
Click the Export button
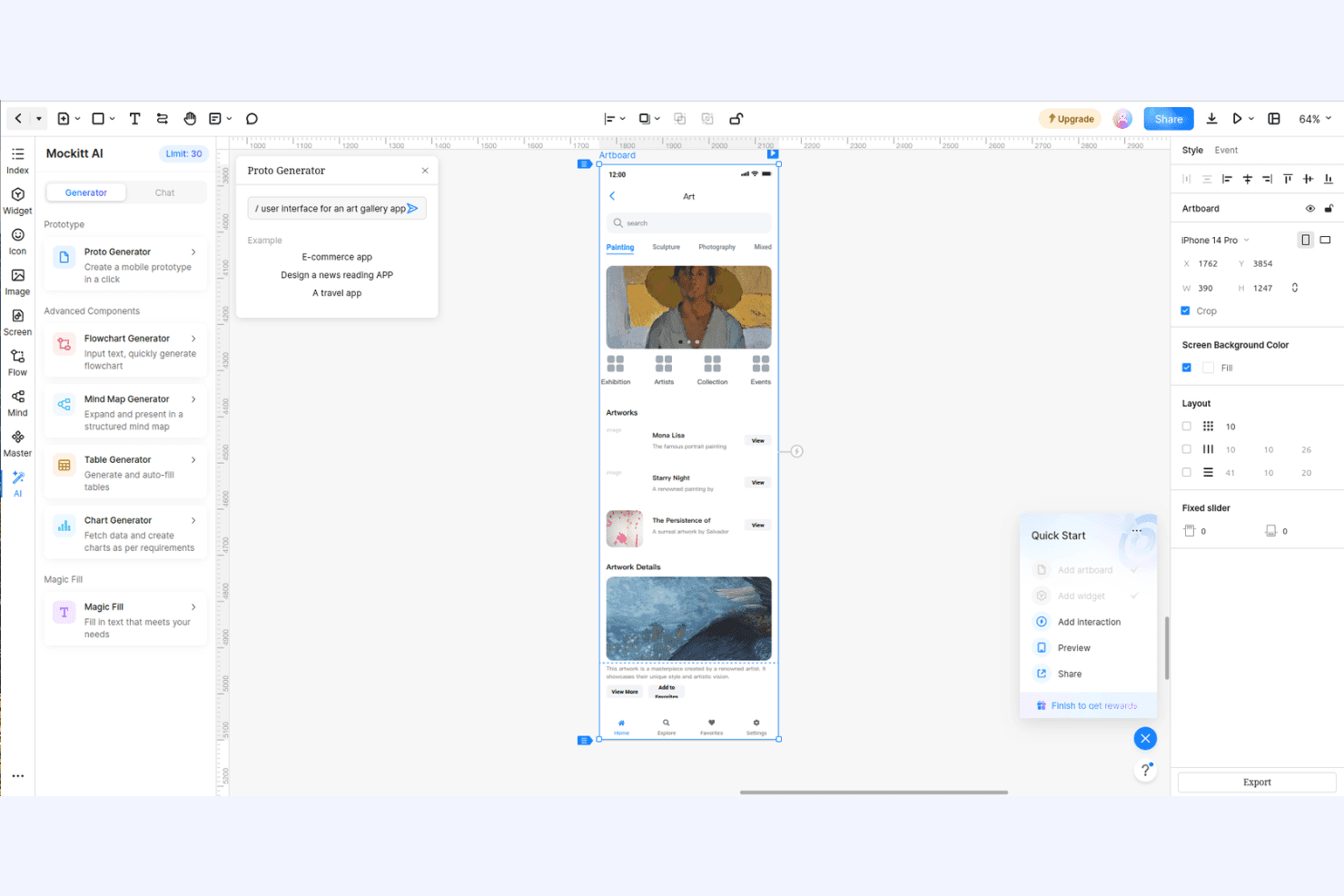1257,783
